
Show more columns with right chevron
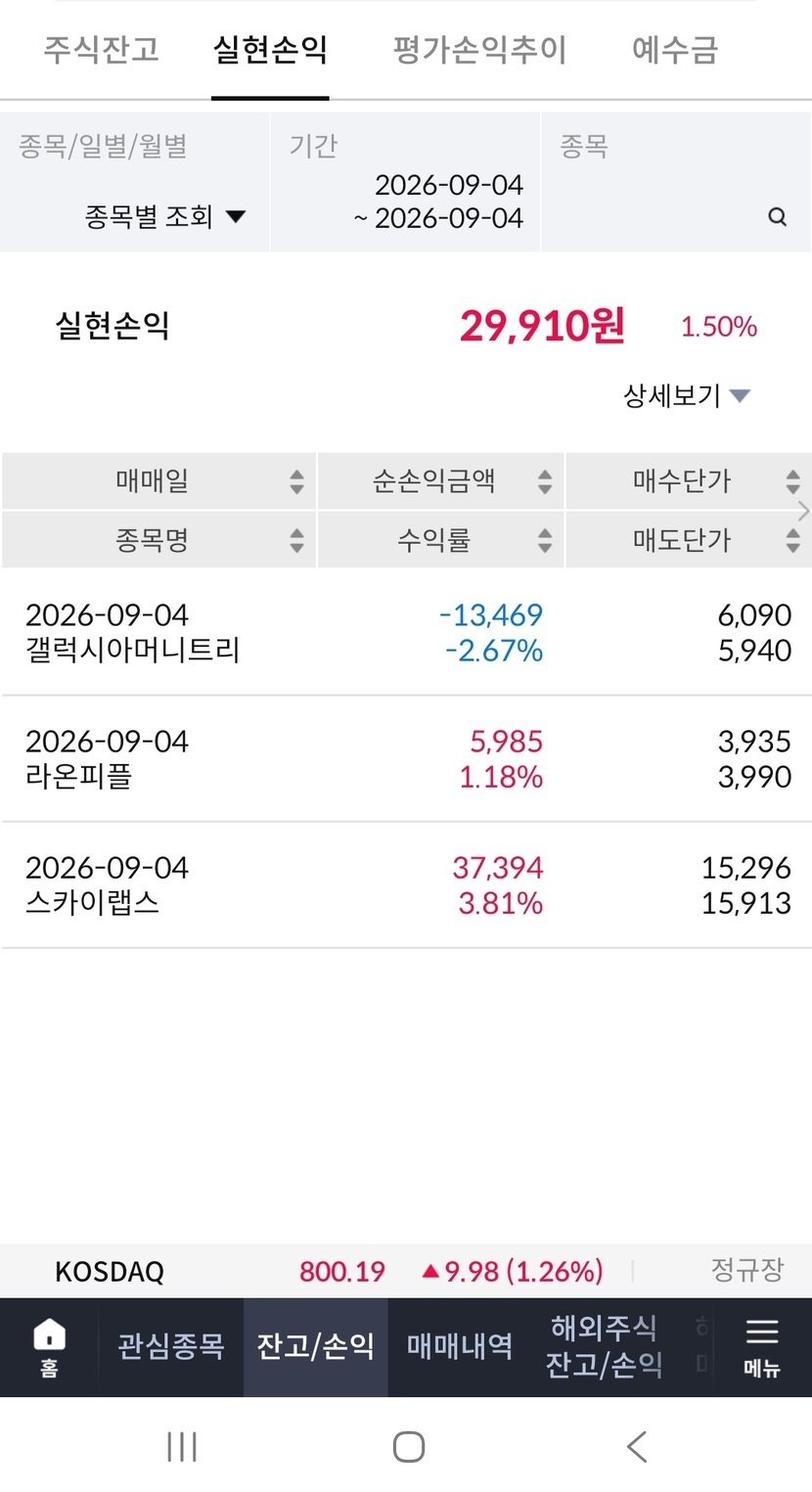[x=804, y=511]
